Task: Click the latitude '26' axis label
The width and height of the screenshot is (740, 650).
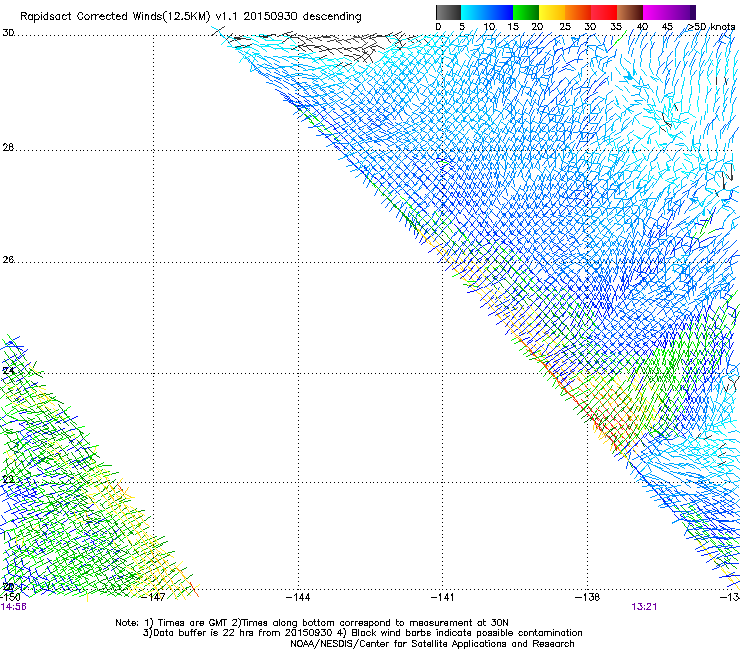Action: point(8,260)
